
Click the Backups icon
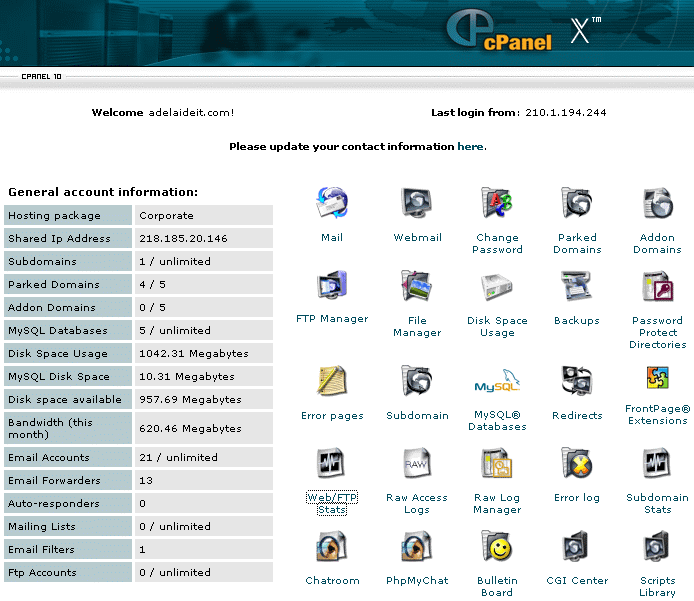(577, 287)
